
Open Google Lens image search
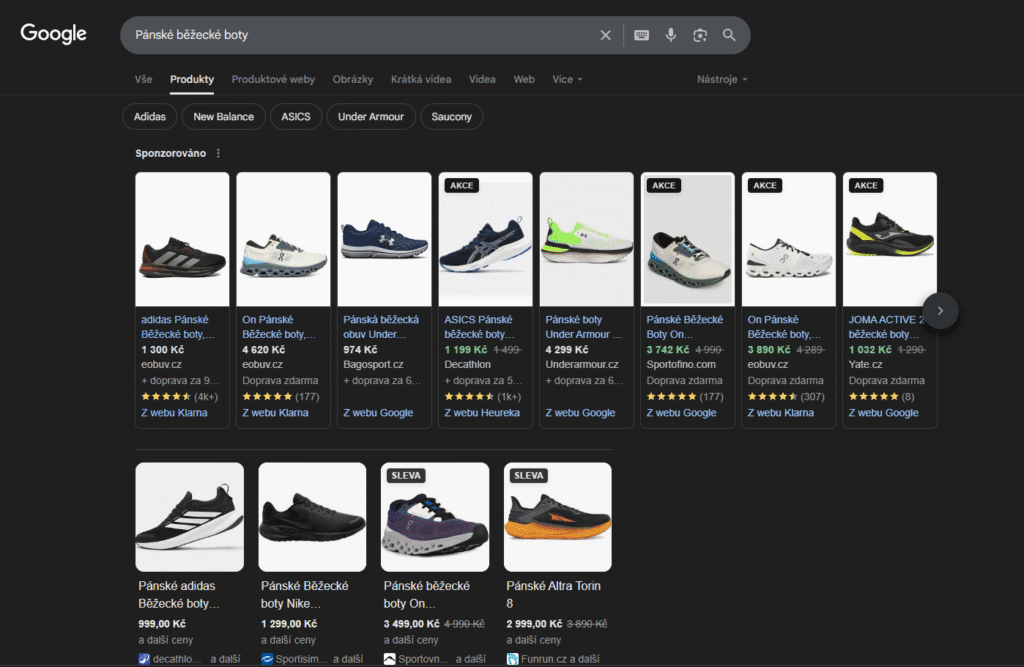700,35
